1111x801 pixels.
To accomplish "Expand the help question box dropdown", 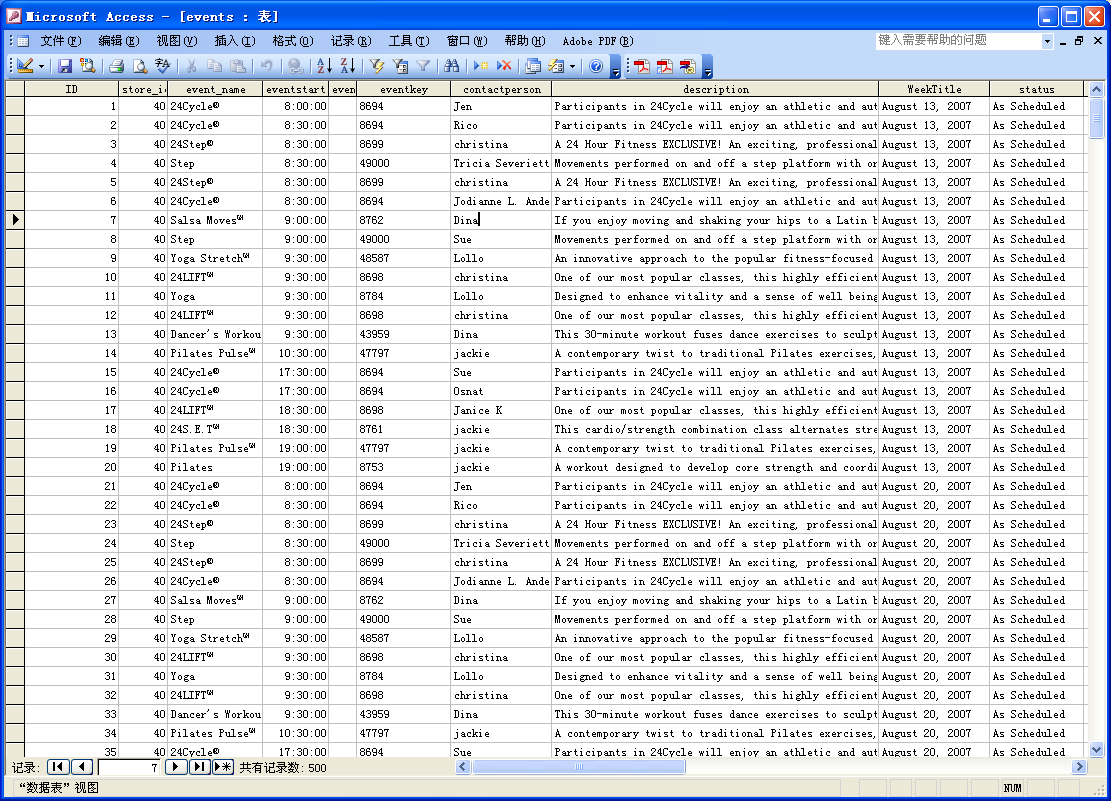I will pyautogui.click(x=1047, y=41).
